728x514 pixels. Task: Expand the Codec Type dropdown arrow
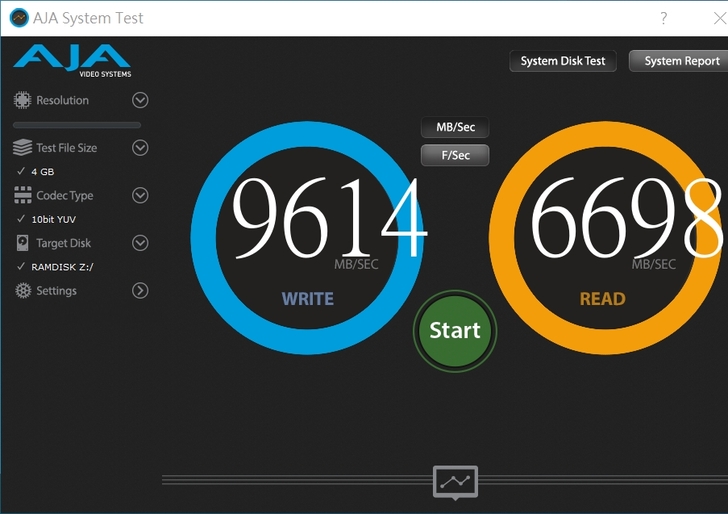coord(140,195)
